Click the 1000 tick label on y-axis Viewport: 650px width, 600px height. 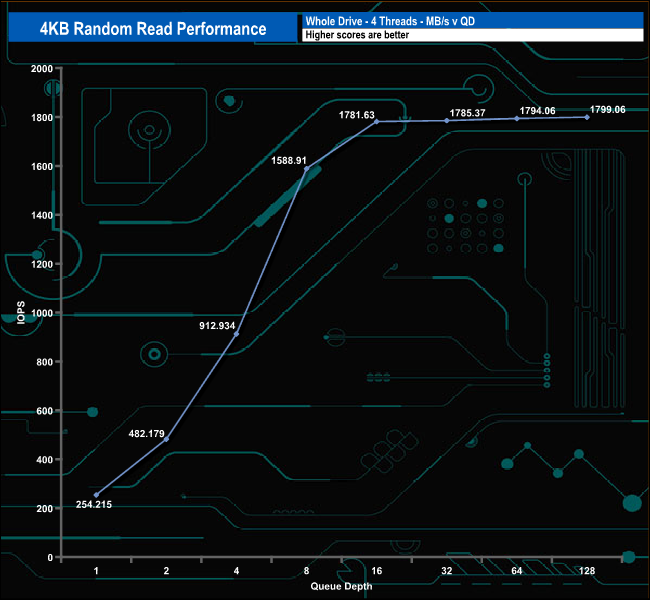pyautogui.click(x=42, y=313)
